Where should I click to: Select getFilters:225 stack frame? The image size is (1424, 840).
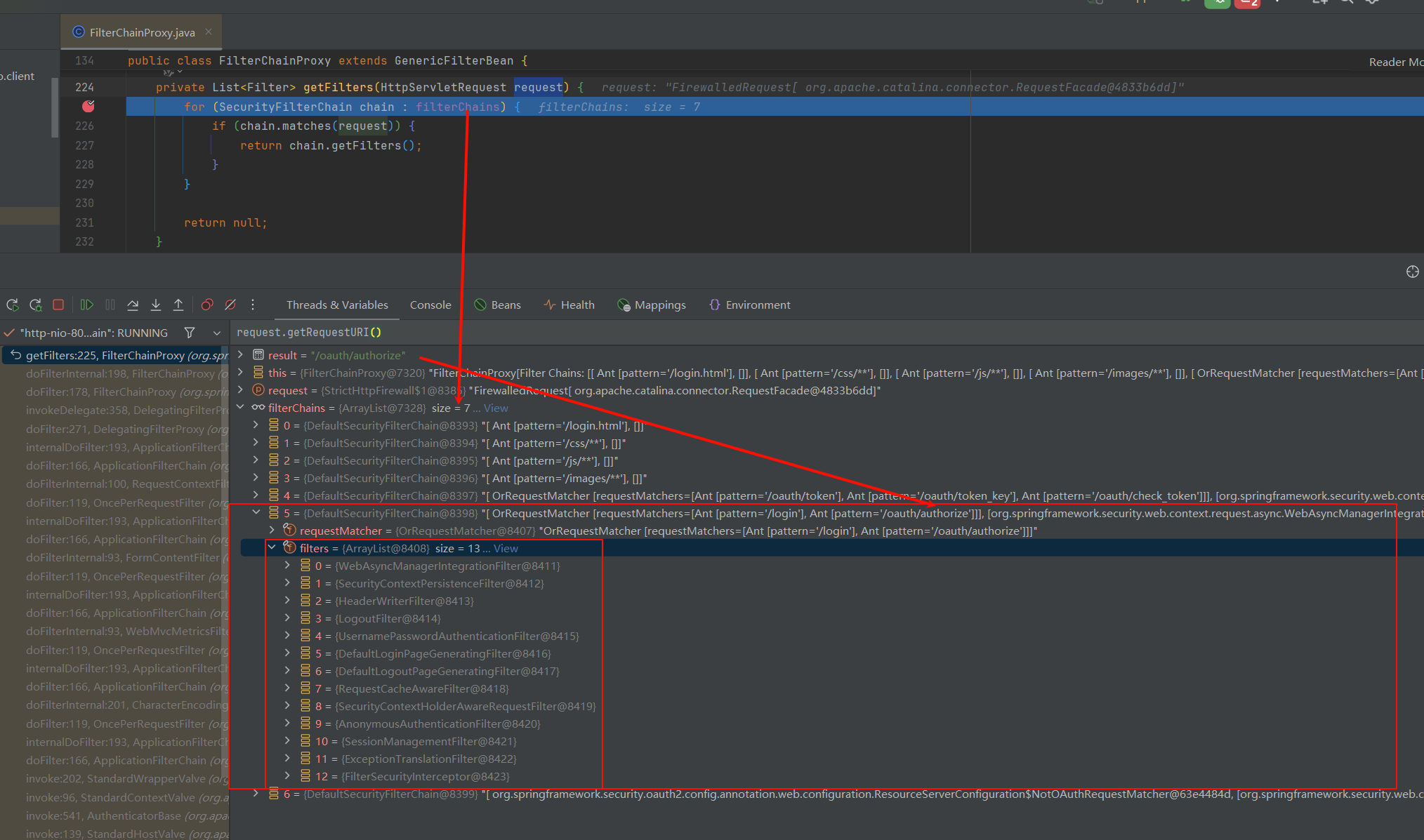pyautogui.click(x=116, y=355)
